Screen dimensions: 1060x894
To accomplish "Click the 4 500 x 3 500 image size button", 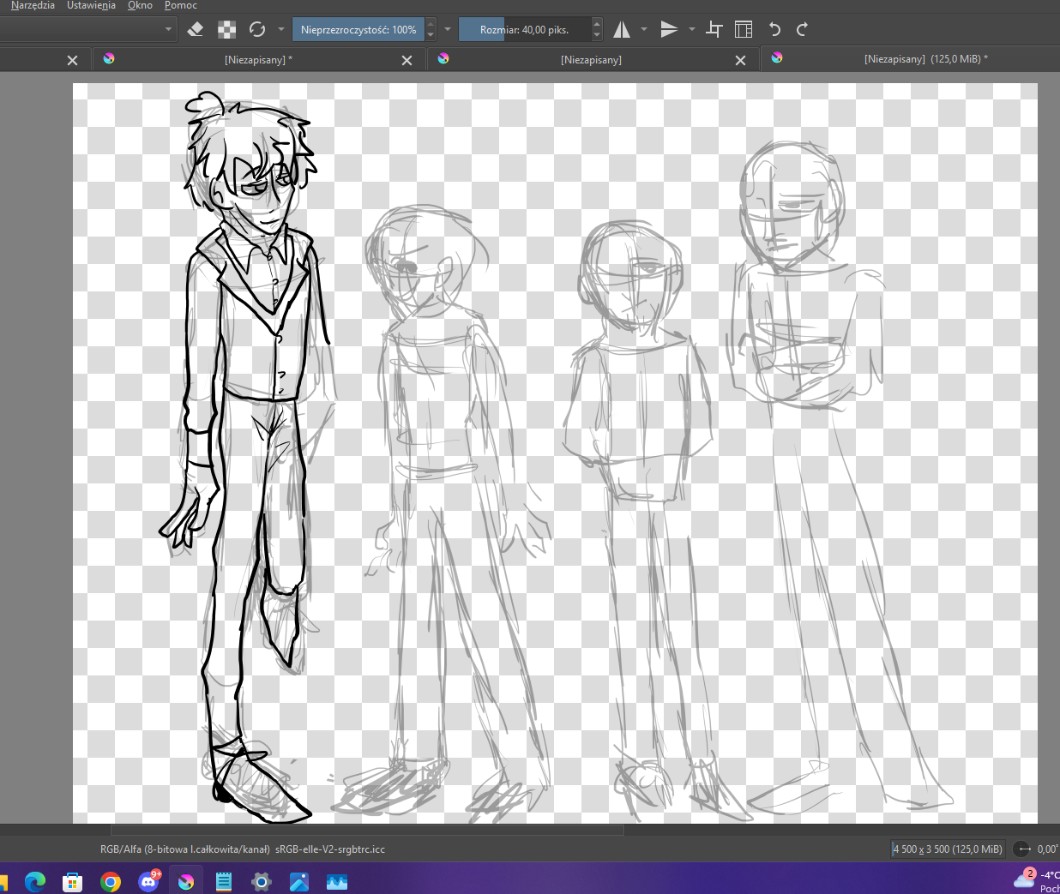I will [947, 849].
